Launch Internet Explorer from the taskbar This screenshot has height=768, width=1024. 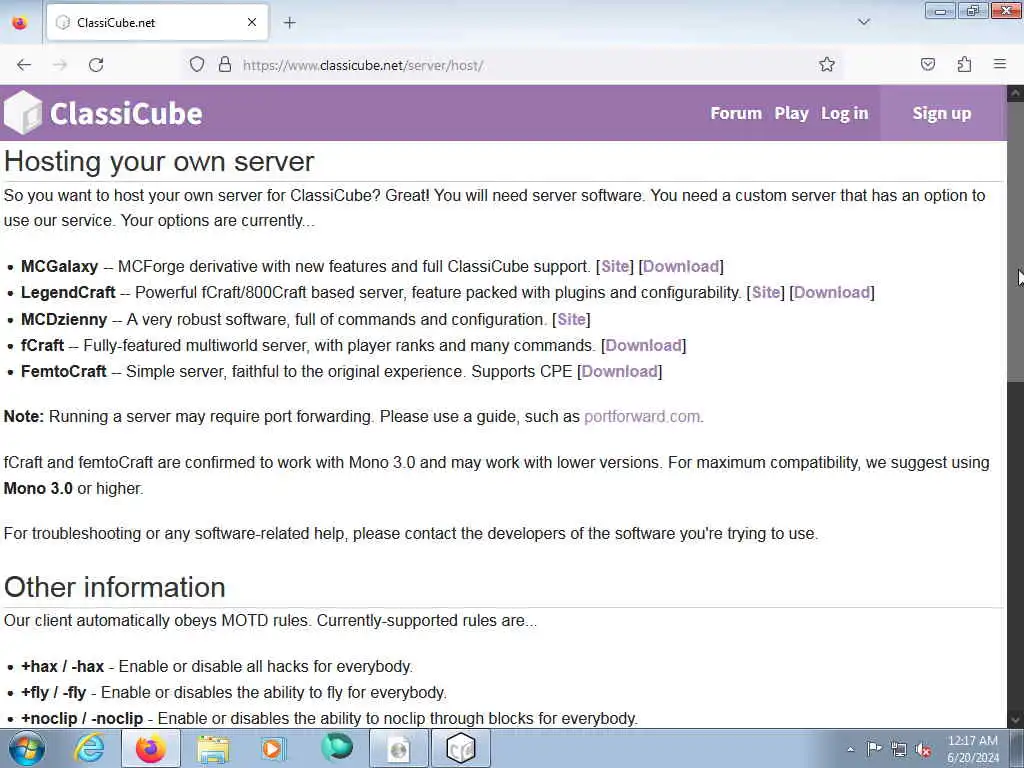[89, 748]
